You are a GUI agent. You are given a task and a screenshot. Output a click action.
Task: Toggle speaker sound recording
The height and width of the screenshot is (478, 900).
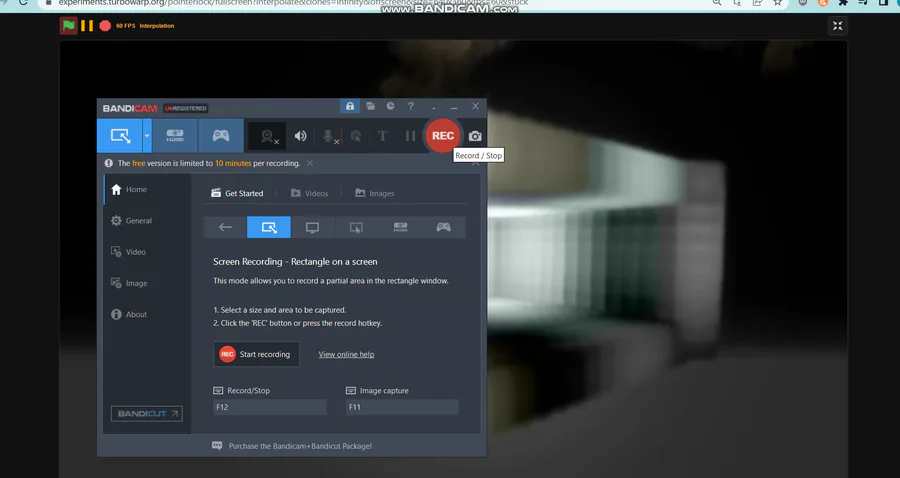[x=300, y=136]
